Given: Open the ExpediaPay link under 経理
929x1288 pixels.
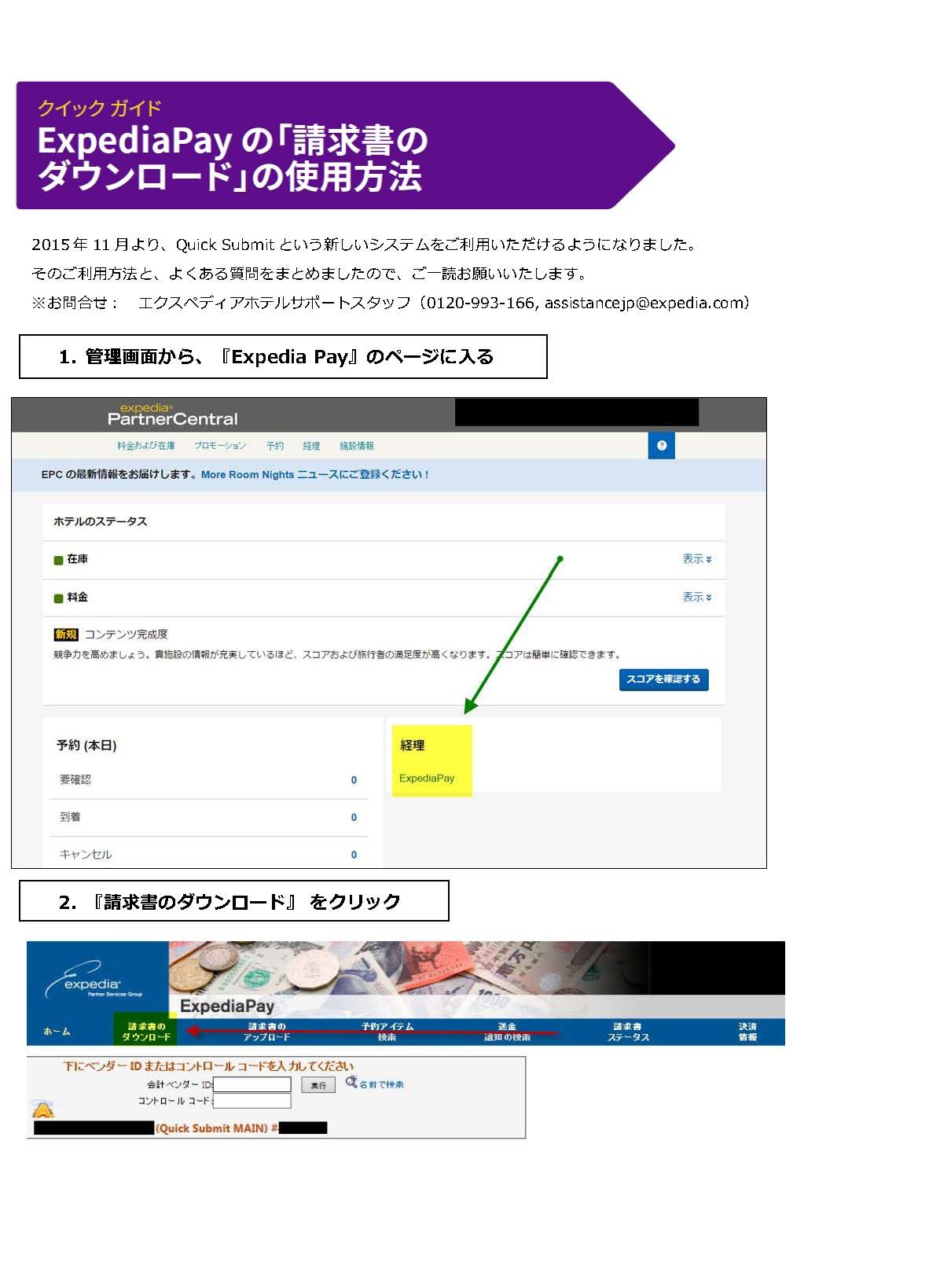Looking at the screenshot, I should (x=427, y=778).
